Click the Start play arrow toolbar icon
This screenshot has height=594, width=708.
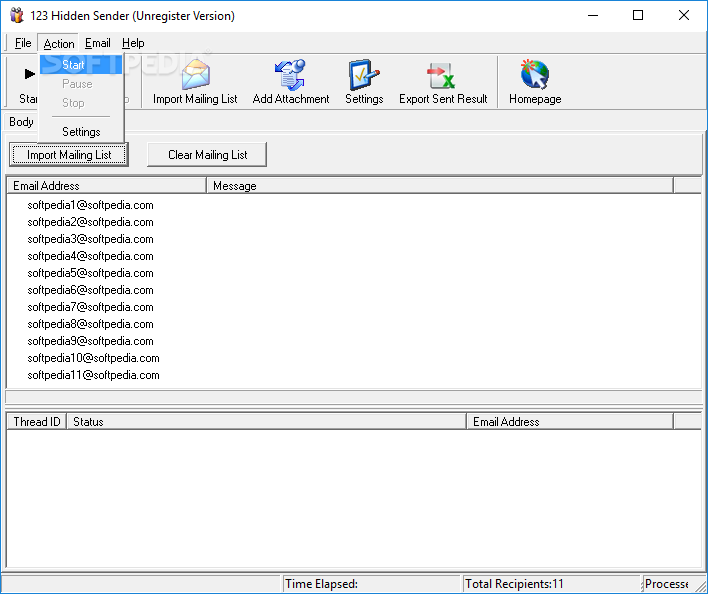tap(29, 74)
